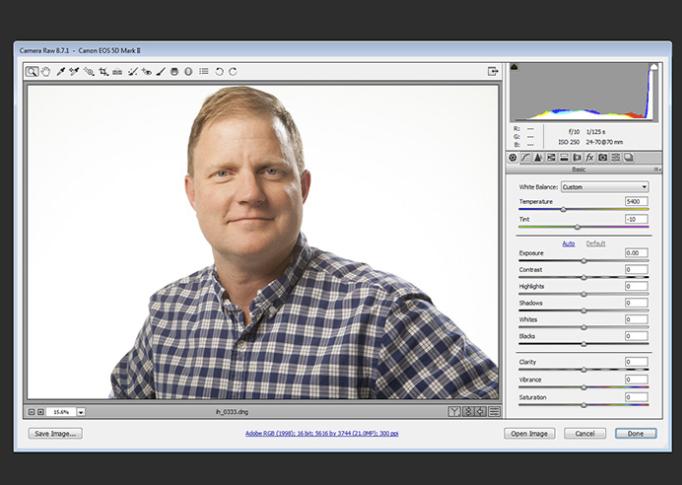Open the Camera Calibration panel tab
Viewport: 682px width, 485px height.
pyautogui.click(x=603, y=157)
